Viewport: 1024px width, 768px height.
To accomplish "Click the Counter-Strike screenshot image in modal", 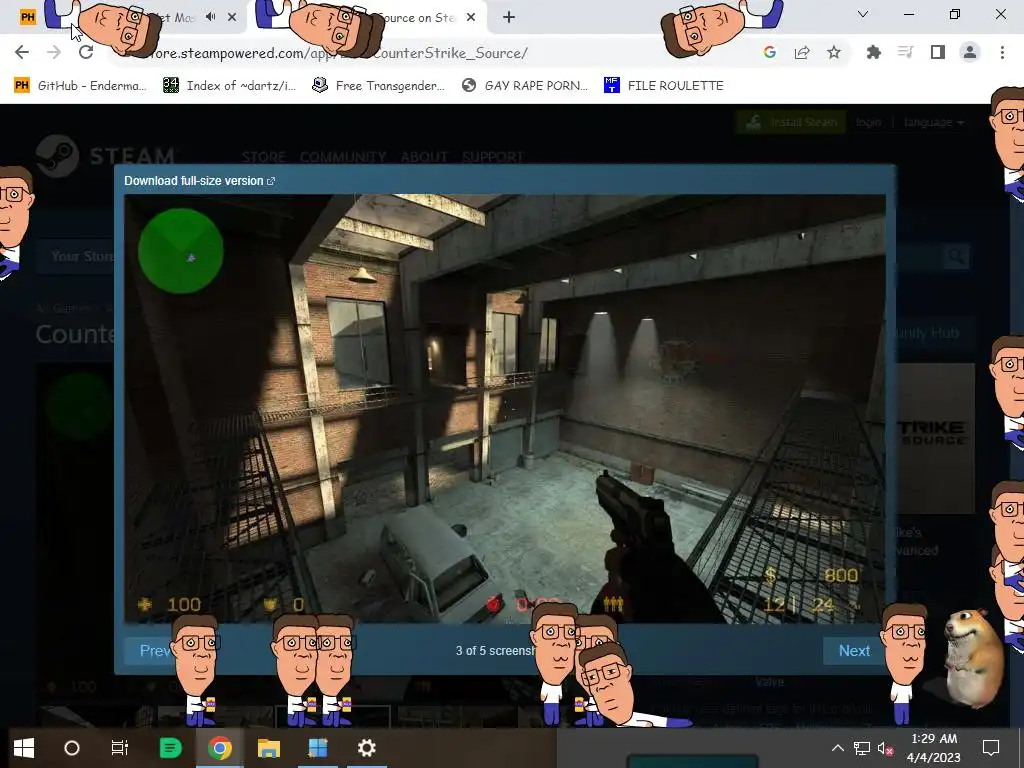I will (505, 409).
